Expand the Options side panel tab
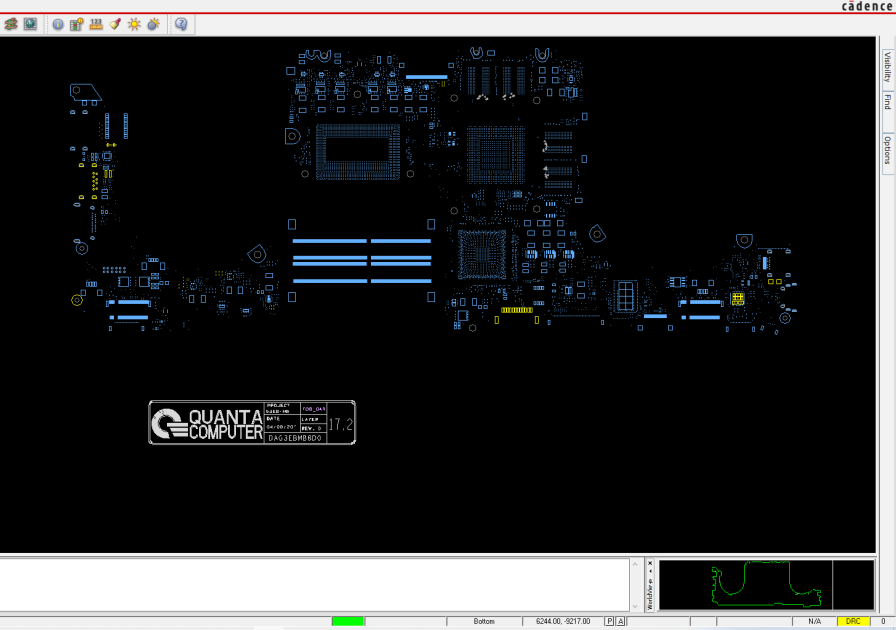Viewport: 896px width, 630px height. point(887,150)
